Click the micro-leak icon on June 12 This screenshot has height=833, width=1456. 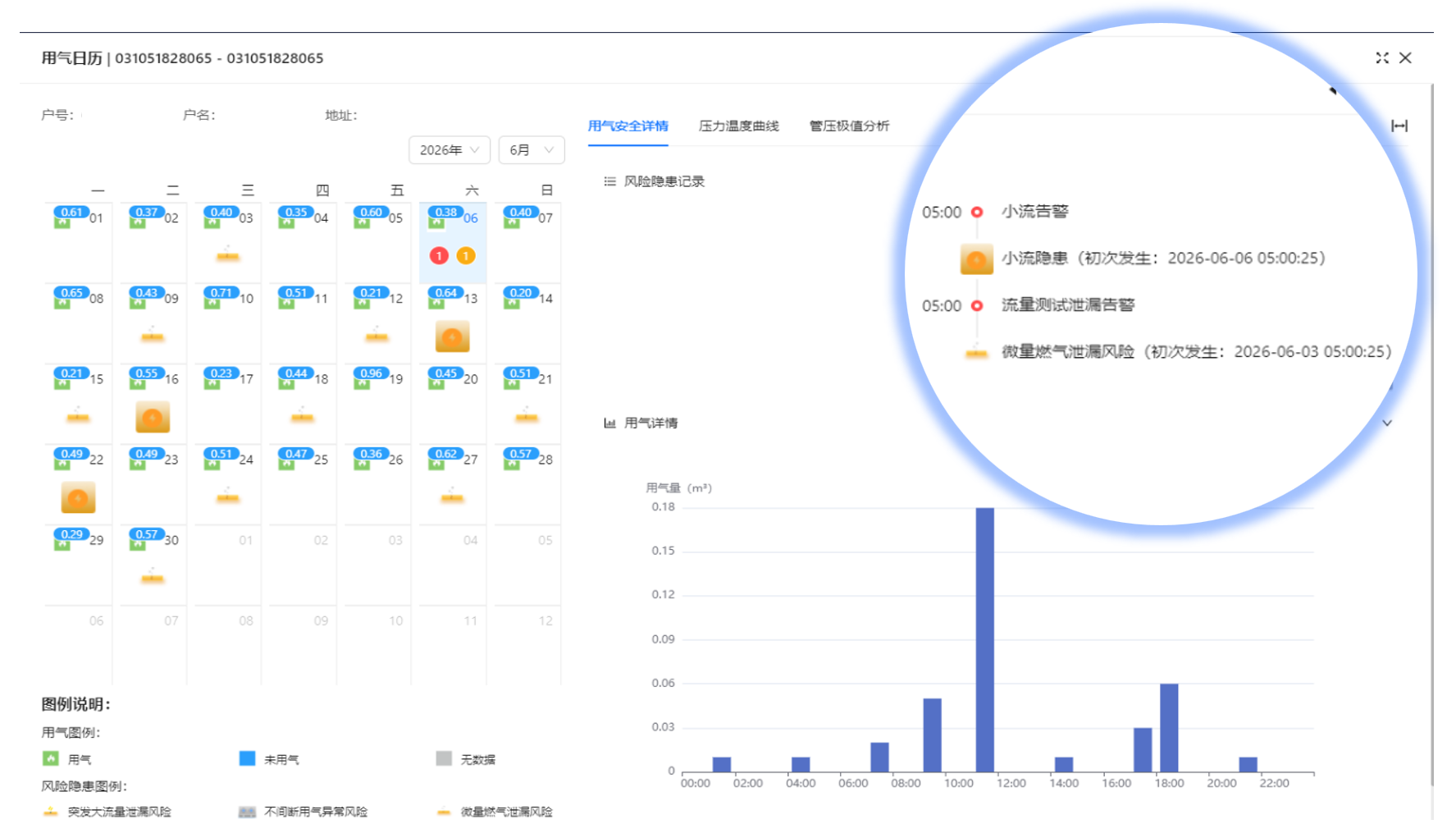(x=377, y=336)
